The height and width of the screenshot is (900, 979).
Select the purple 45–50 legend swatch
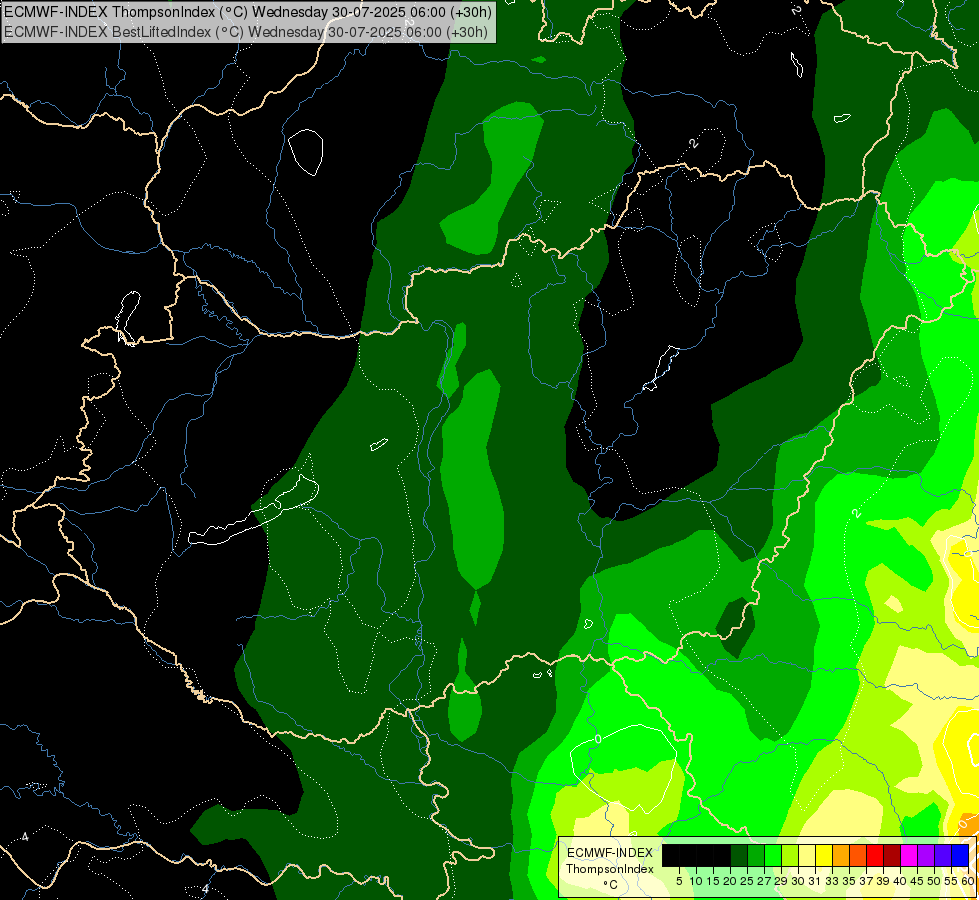[x=926, y=855]
